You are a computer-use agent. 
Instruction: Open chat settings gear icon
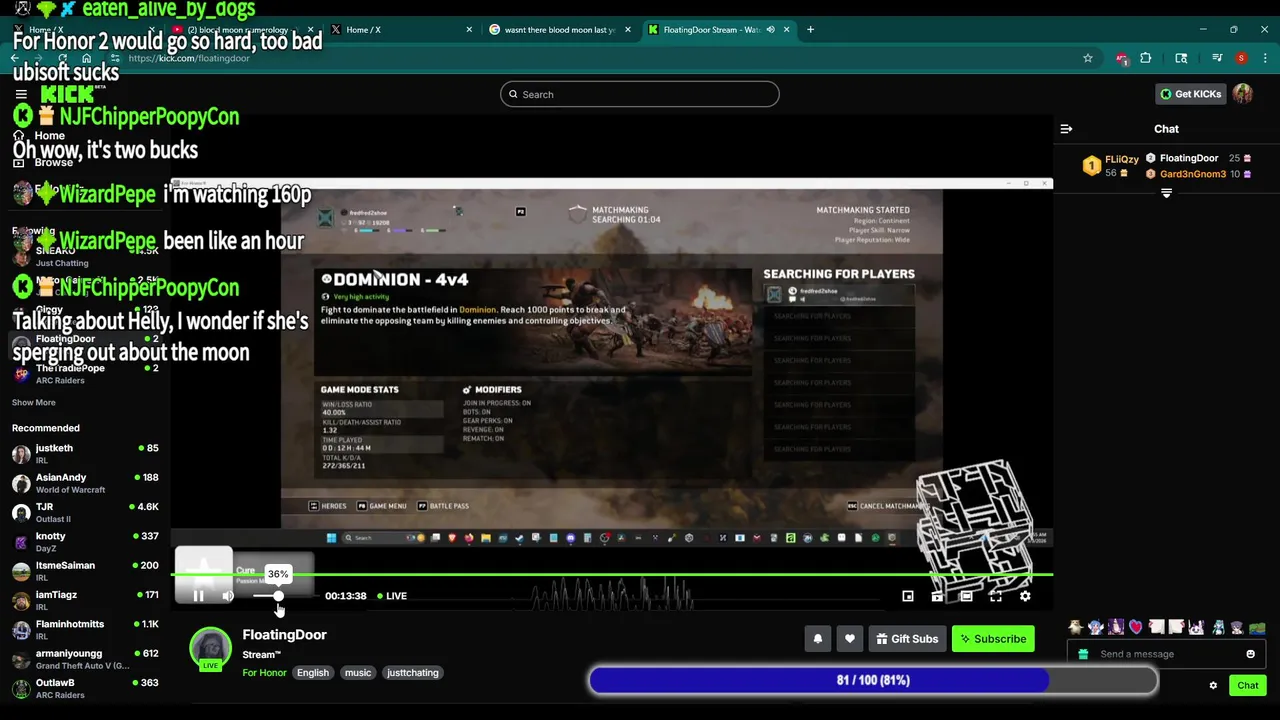click(1213, 686)
